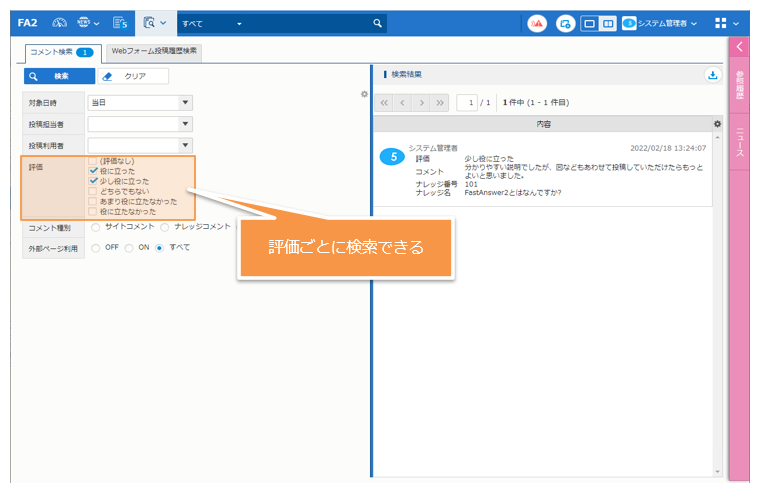This screenshot has width=761, height=492.
Task: Open the globe web menu icon
Action: (84, 22)
